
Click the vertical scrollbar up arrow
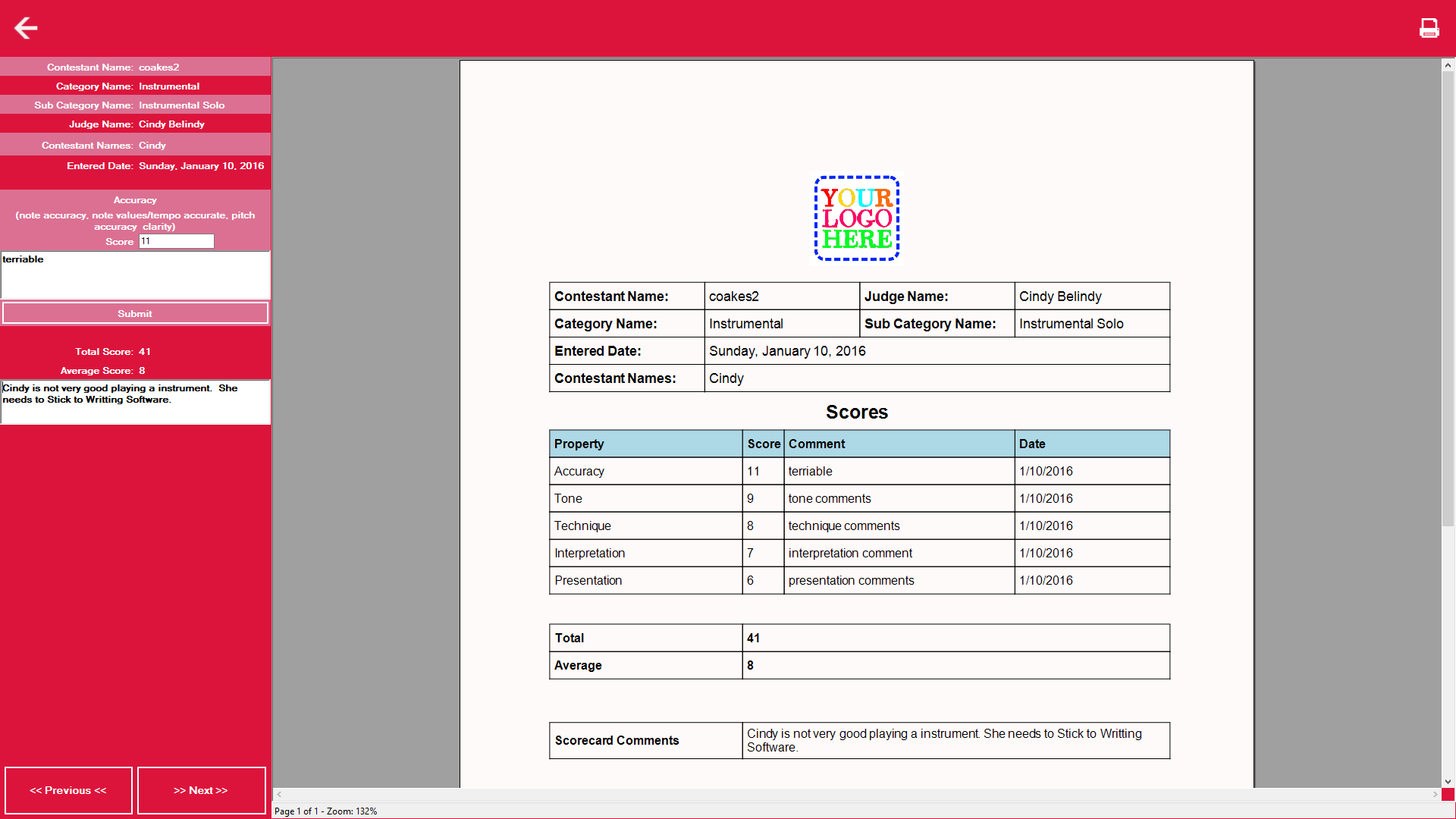pos(1448,65)
